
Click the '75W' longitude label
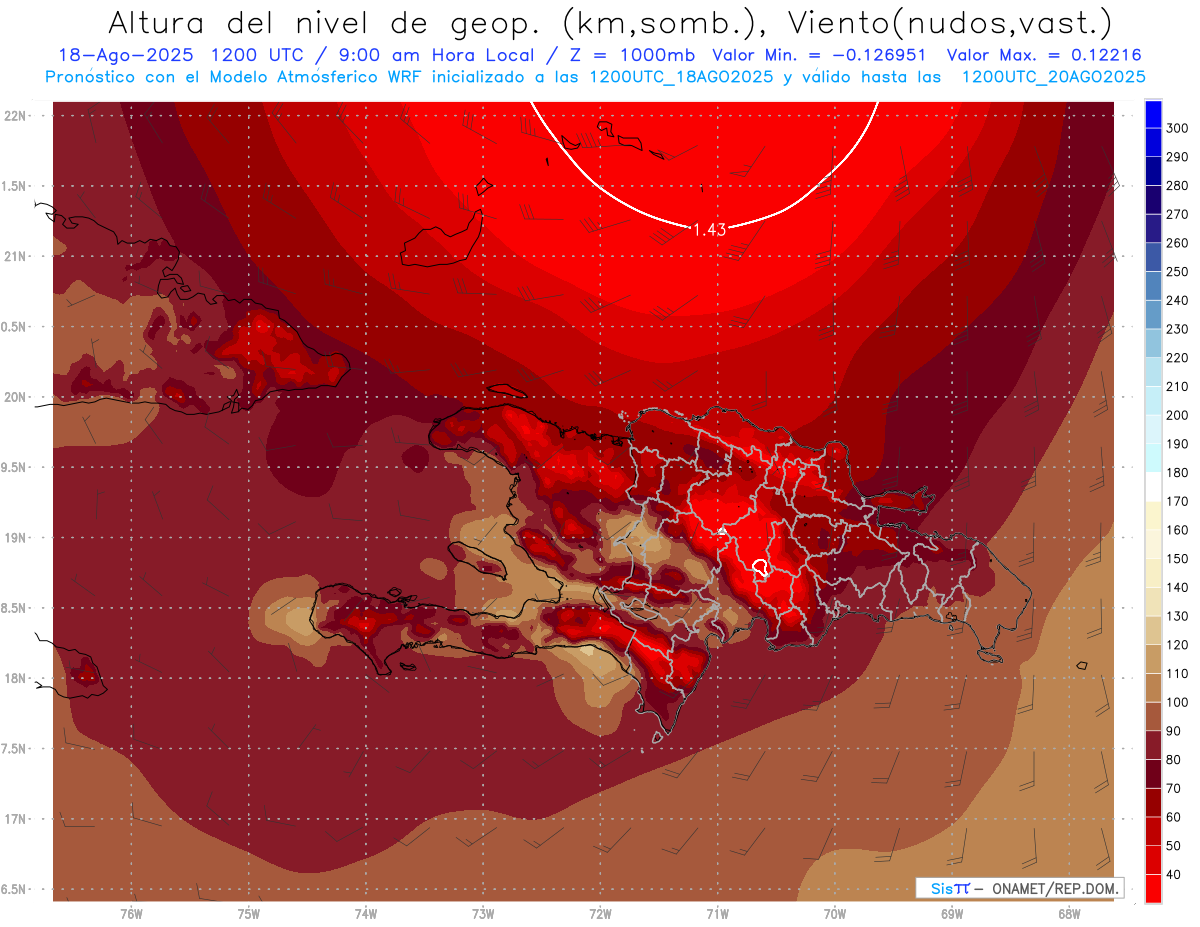[249, 914]
